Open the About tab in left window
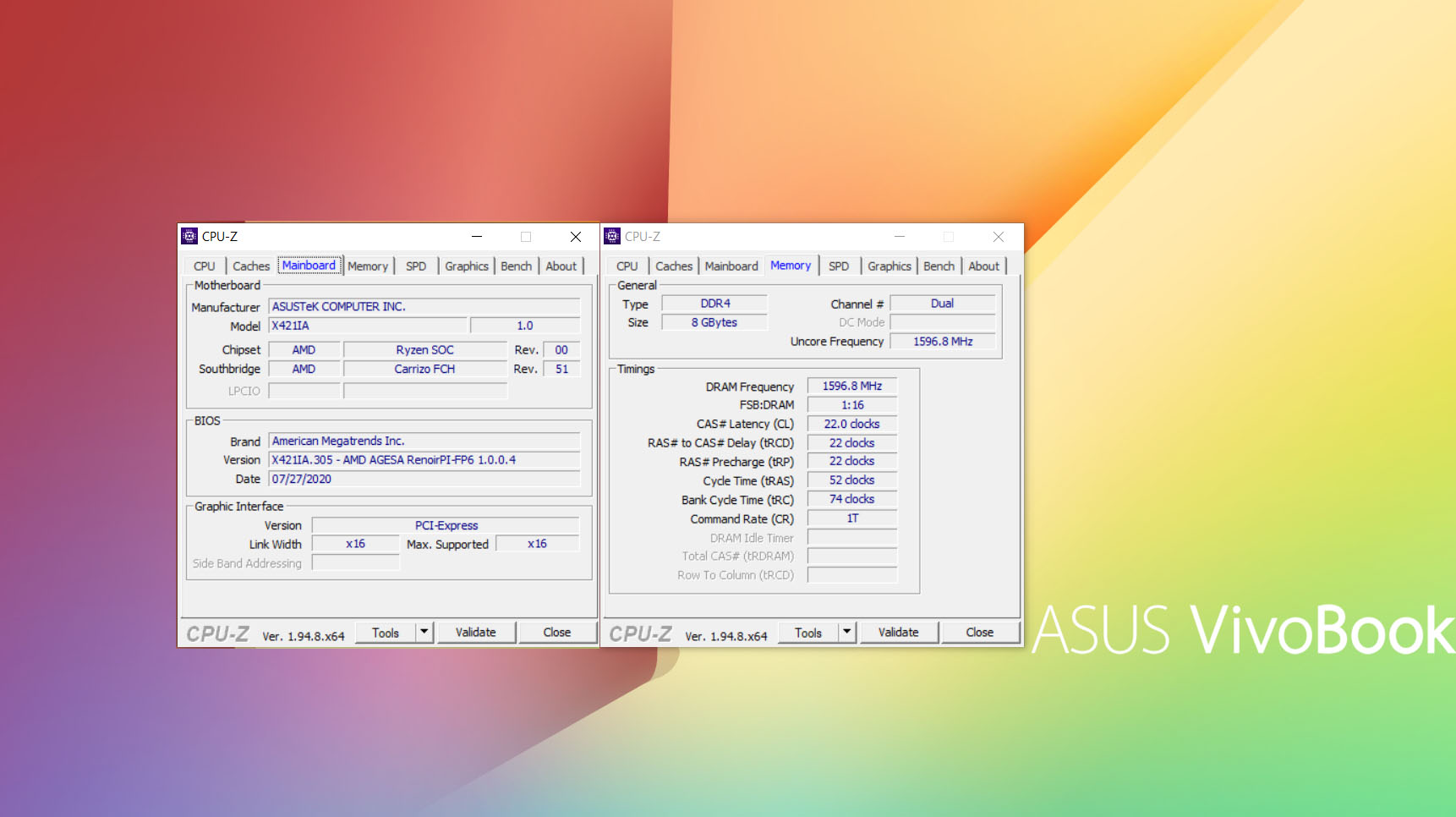This screenshot has height=817, width=1456. 561,266
